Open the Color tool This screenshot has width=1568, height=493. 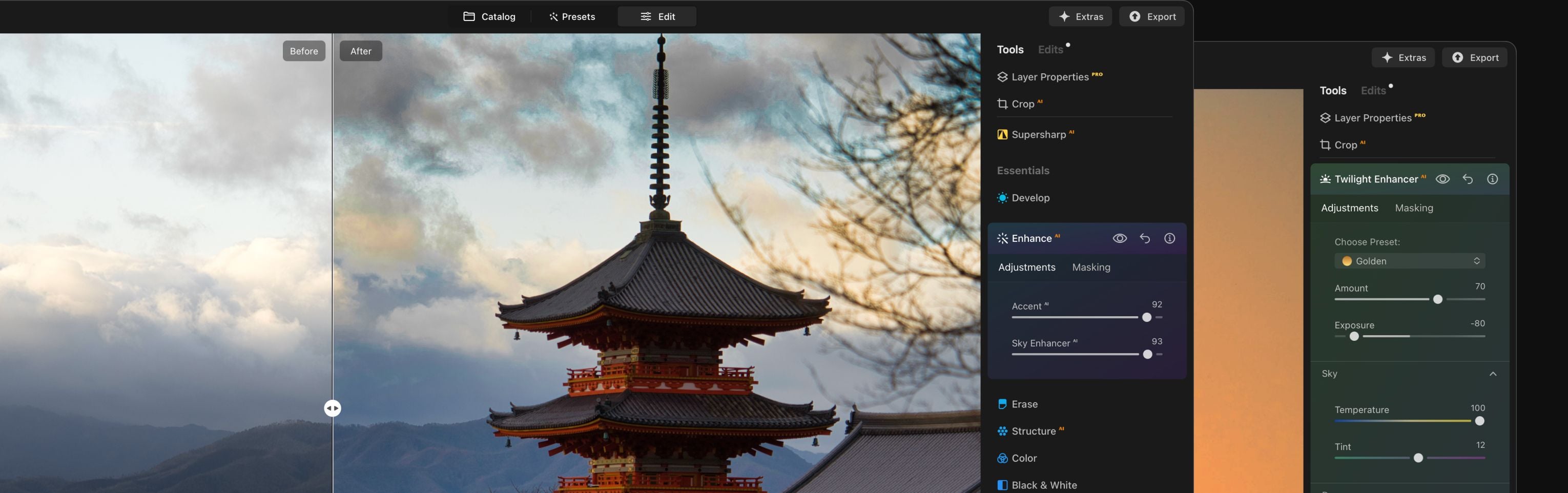click(x=1017, y=458)
